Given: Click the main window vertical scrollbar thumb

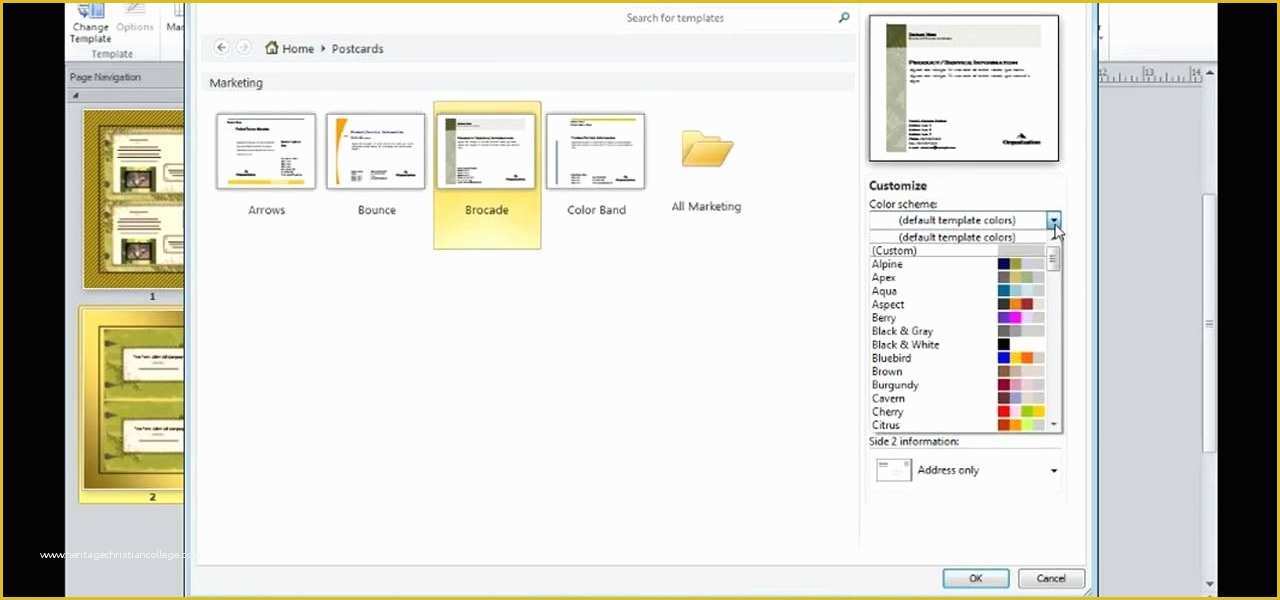Looking at the screenshot, I should coord(1210,323).
